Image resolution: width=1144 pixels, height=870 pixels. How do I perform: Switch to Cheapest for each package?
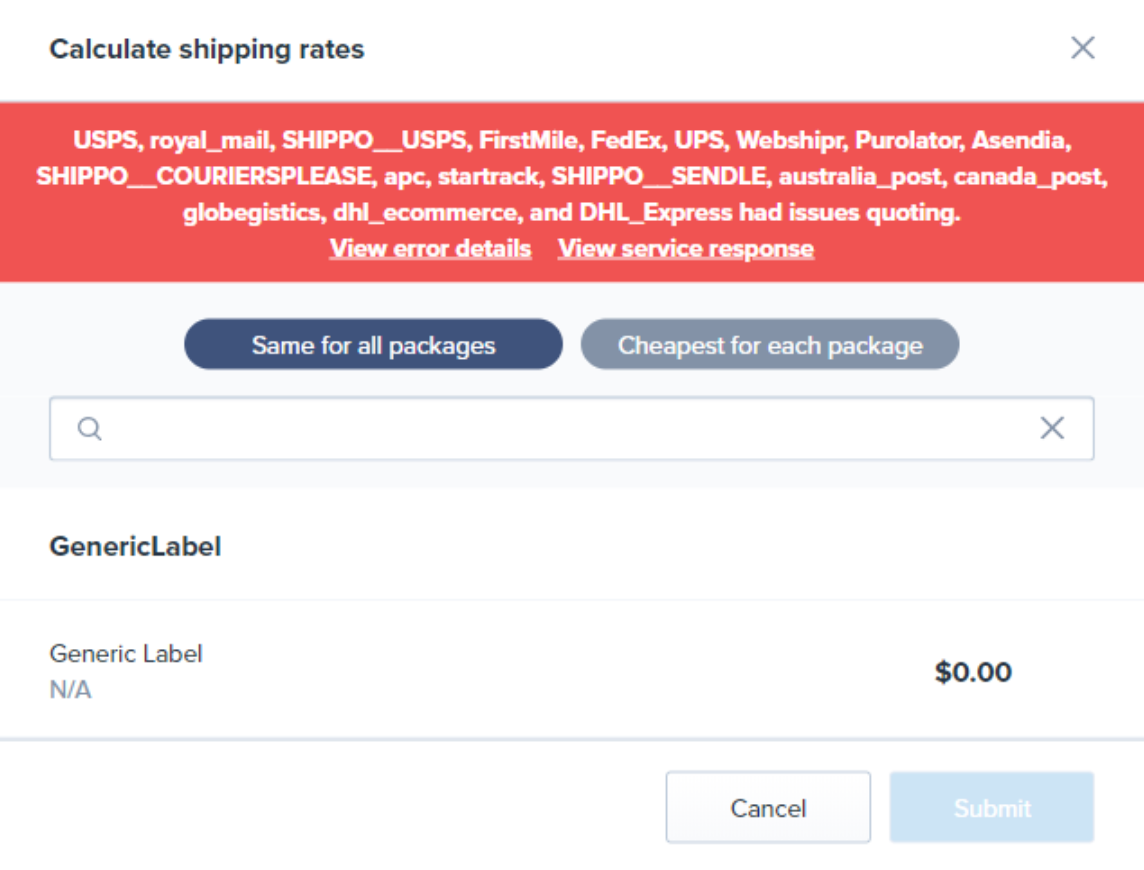coord(769,345)
